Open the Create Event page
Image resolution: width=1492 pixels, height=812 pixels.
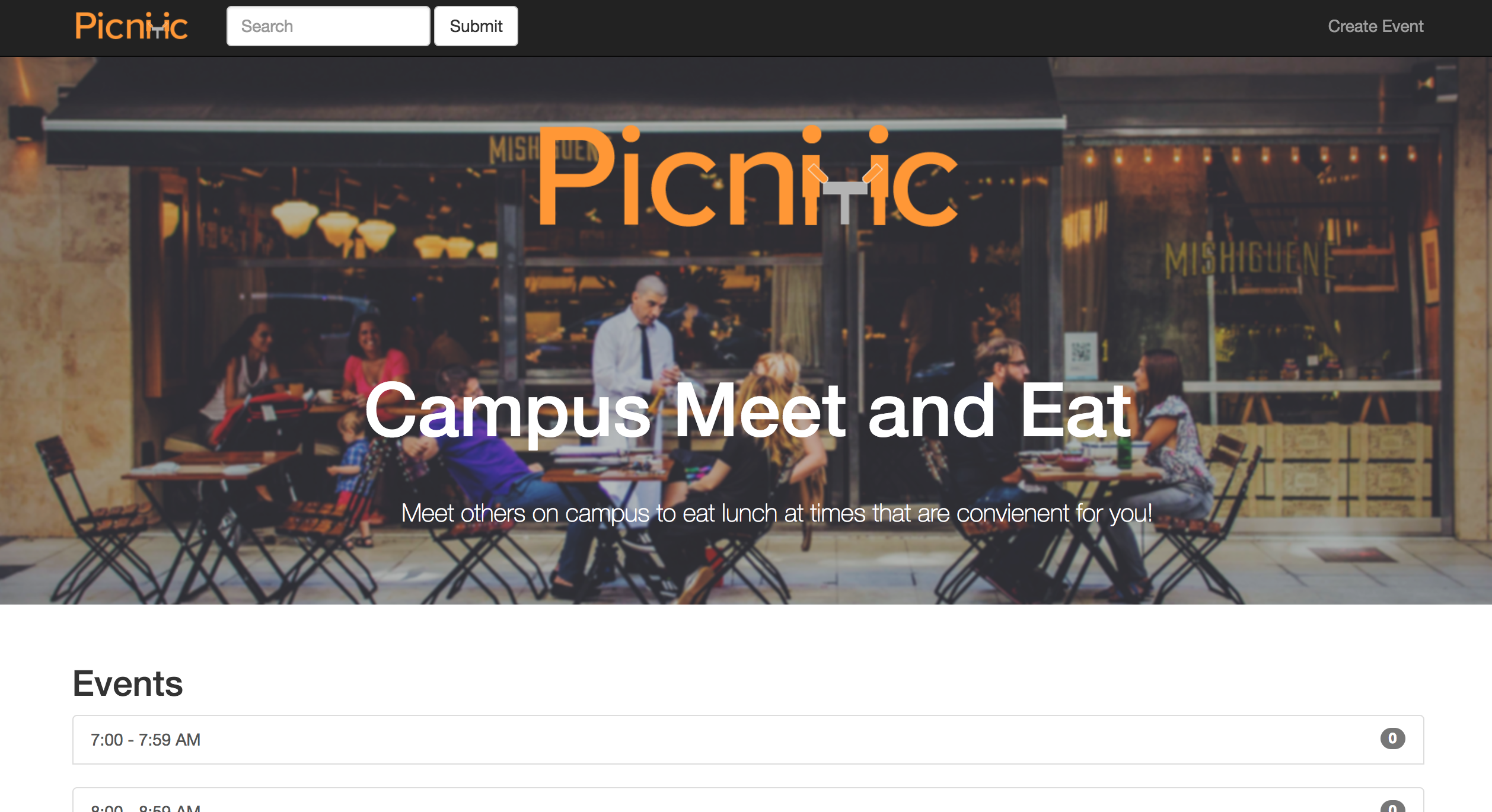click(1375, 26)
